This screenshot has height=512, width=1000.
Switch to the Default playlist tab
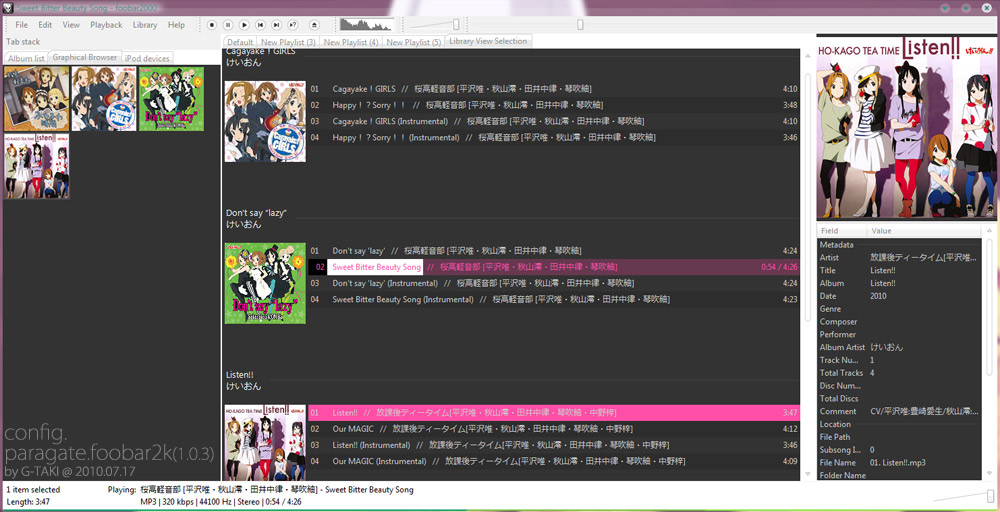click(x=240, y=42)
